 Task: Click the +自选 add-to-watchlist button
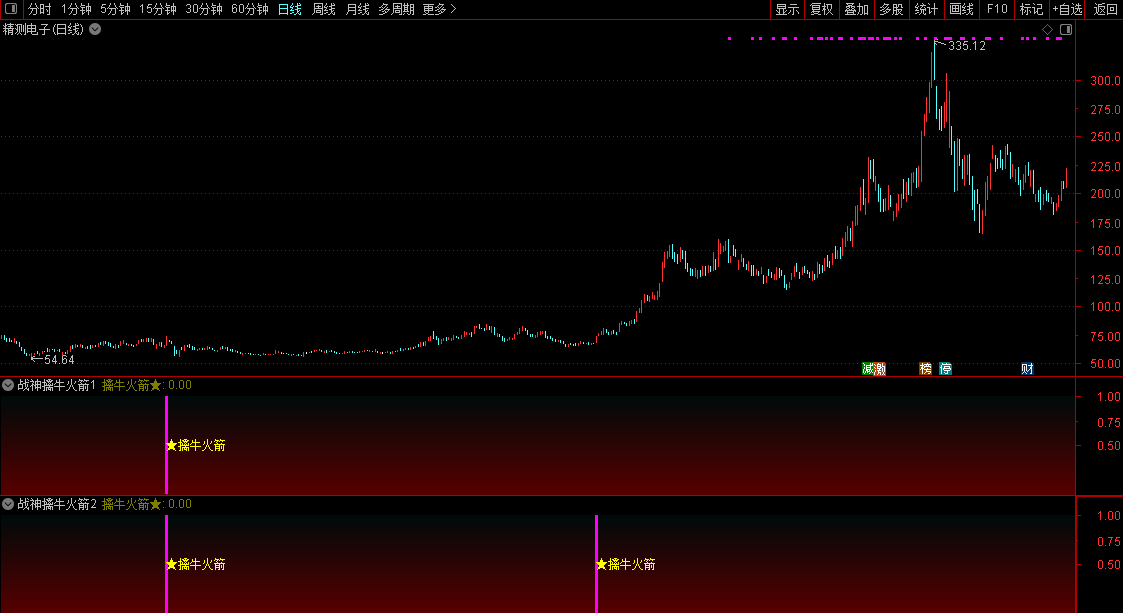pos(1067,9)
